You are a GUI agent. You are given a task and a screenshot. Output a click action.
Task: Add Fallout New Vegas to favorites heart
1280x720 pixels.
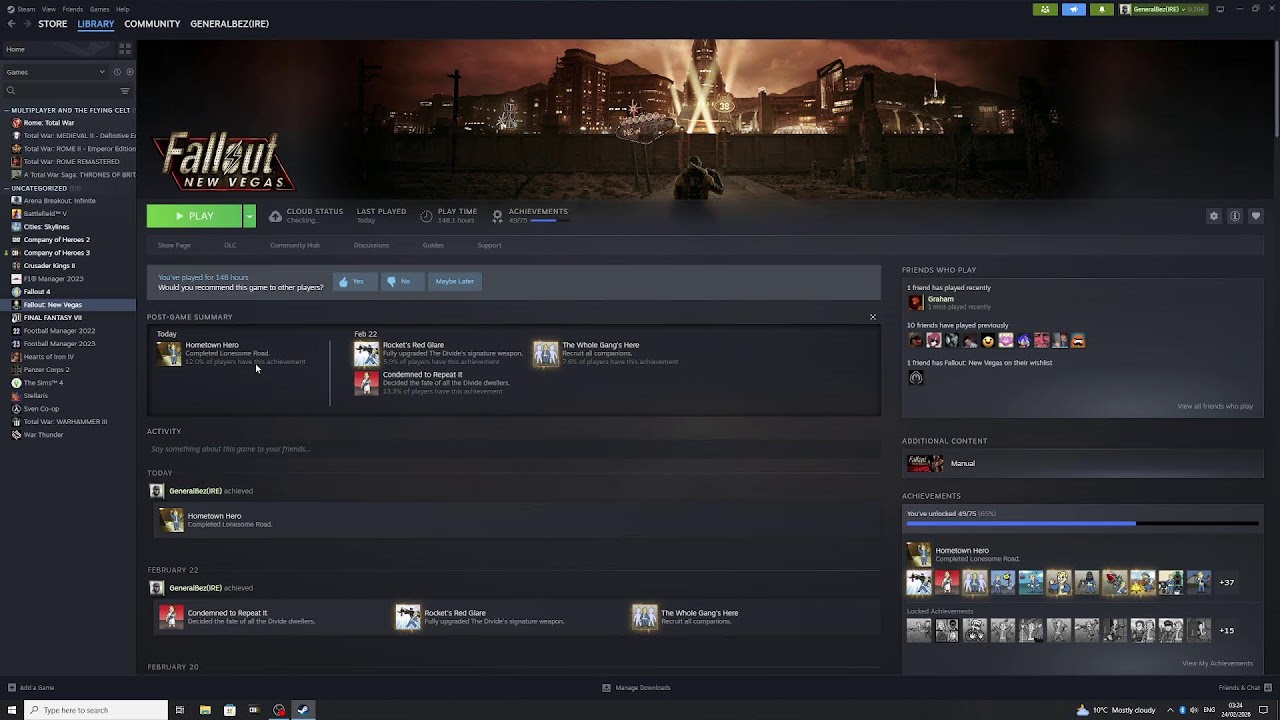(x=1256, y=216)
